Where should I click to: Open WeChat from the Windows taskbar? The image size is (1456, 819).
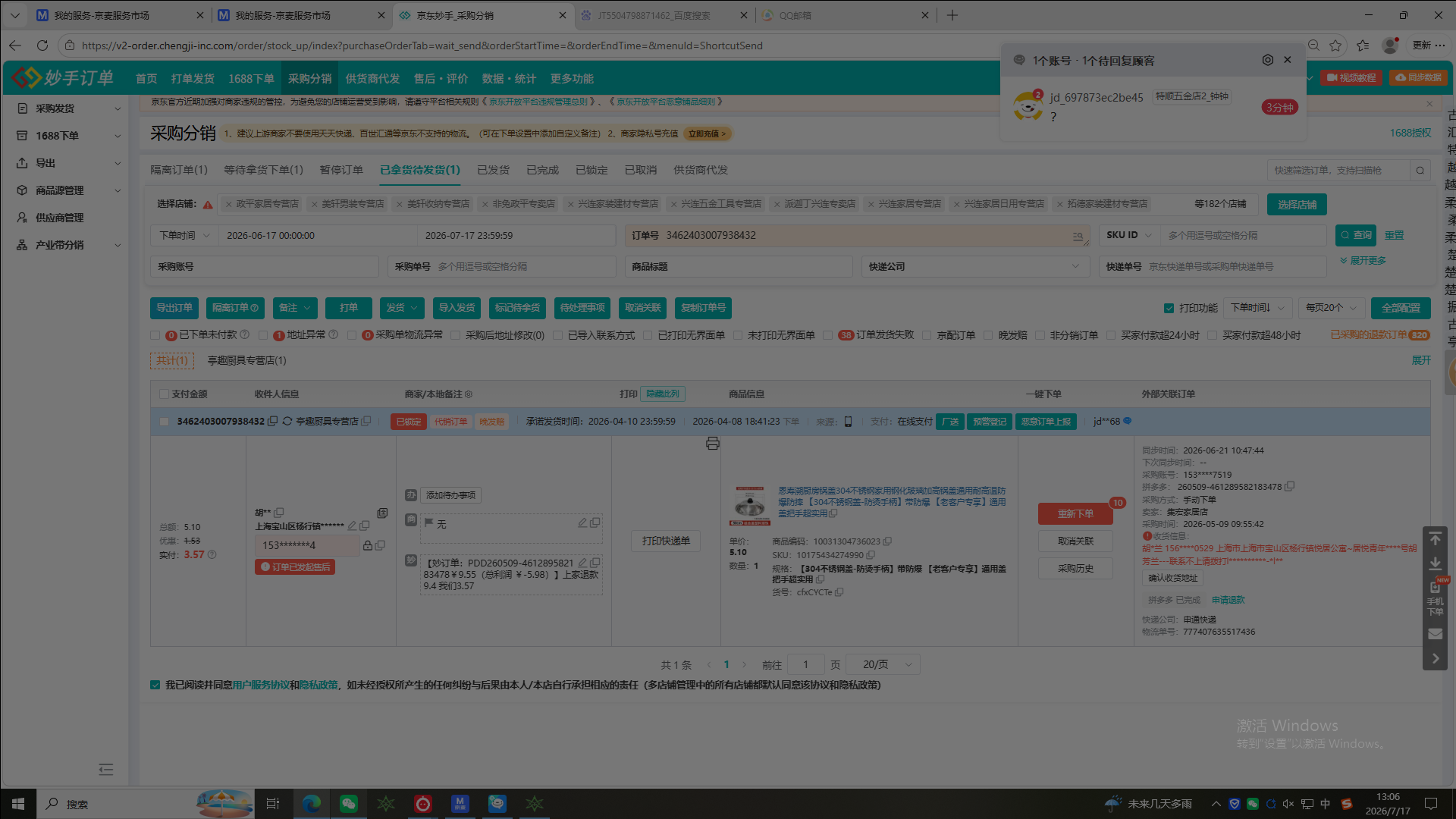click(x=348, y=804)
